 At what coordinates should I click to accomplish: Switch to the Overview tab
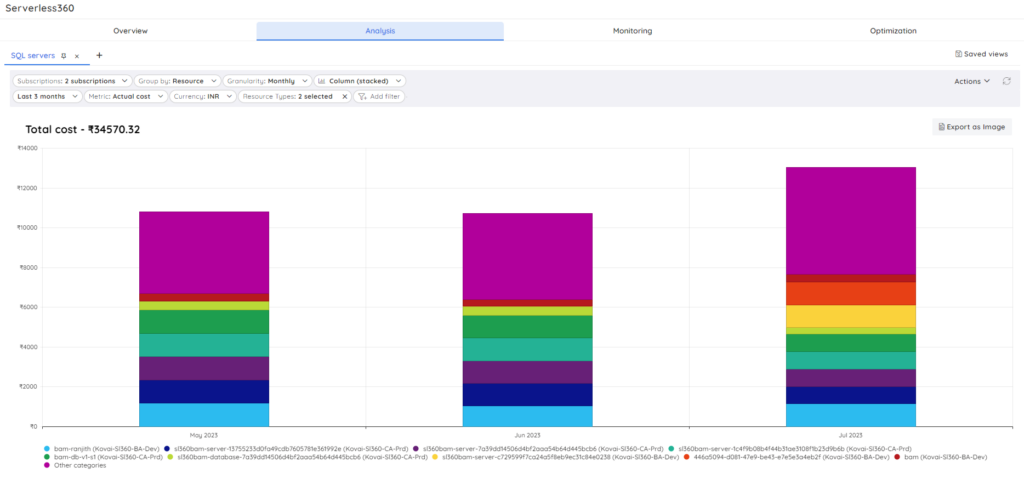tap(130, 31)
